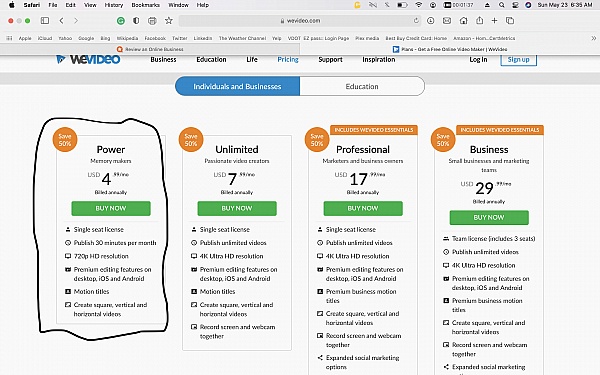Open the Facebook bookmark
The image size is (600, 375).
(x=155, y=38)
